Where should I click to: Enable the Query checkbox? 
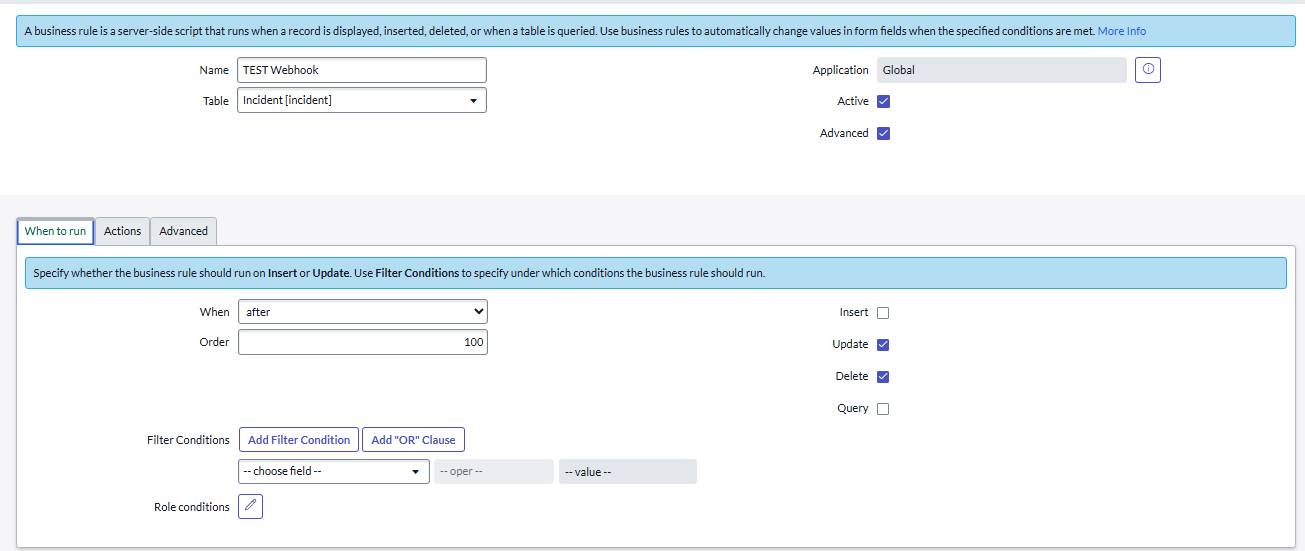pos(883,409)
